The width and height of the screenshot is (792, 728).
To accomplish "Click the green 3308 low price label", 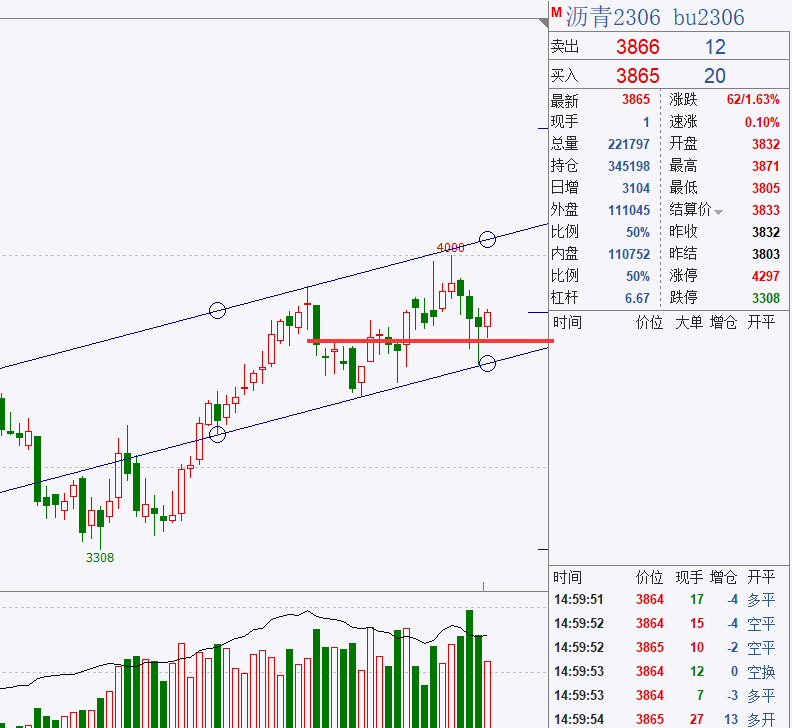I will (100, 557).
